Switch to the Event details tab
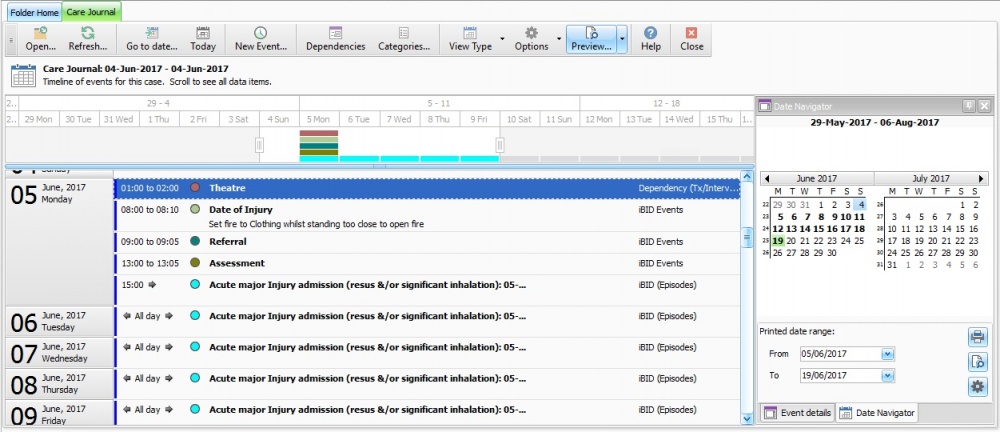 point(797,412)
